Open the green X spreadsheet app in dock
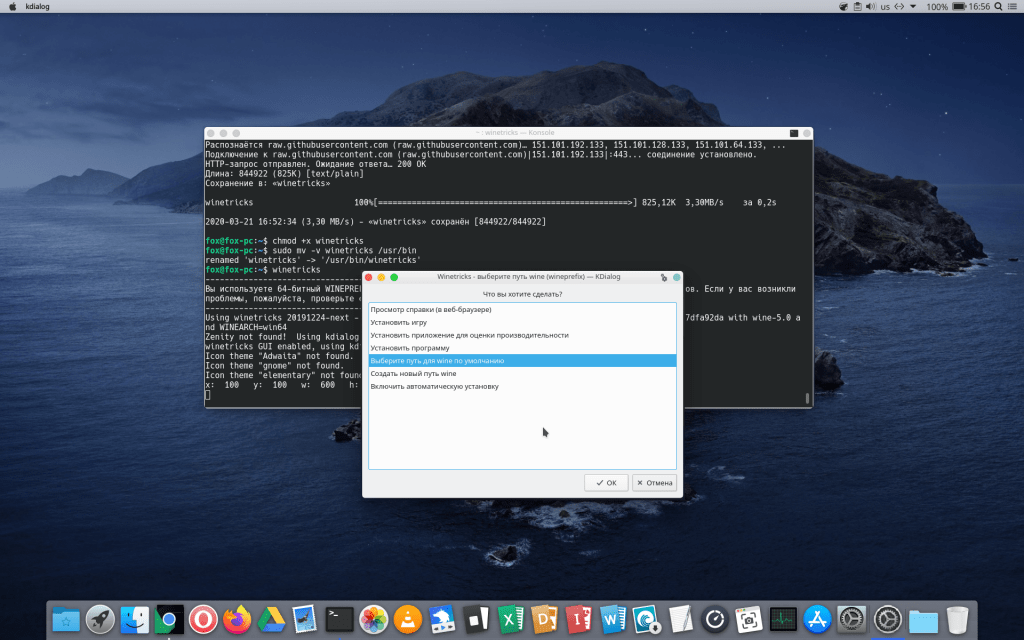The image size is (1024, 640). 510,619
